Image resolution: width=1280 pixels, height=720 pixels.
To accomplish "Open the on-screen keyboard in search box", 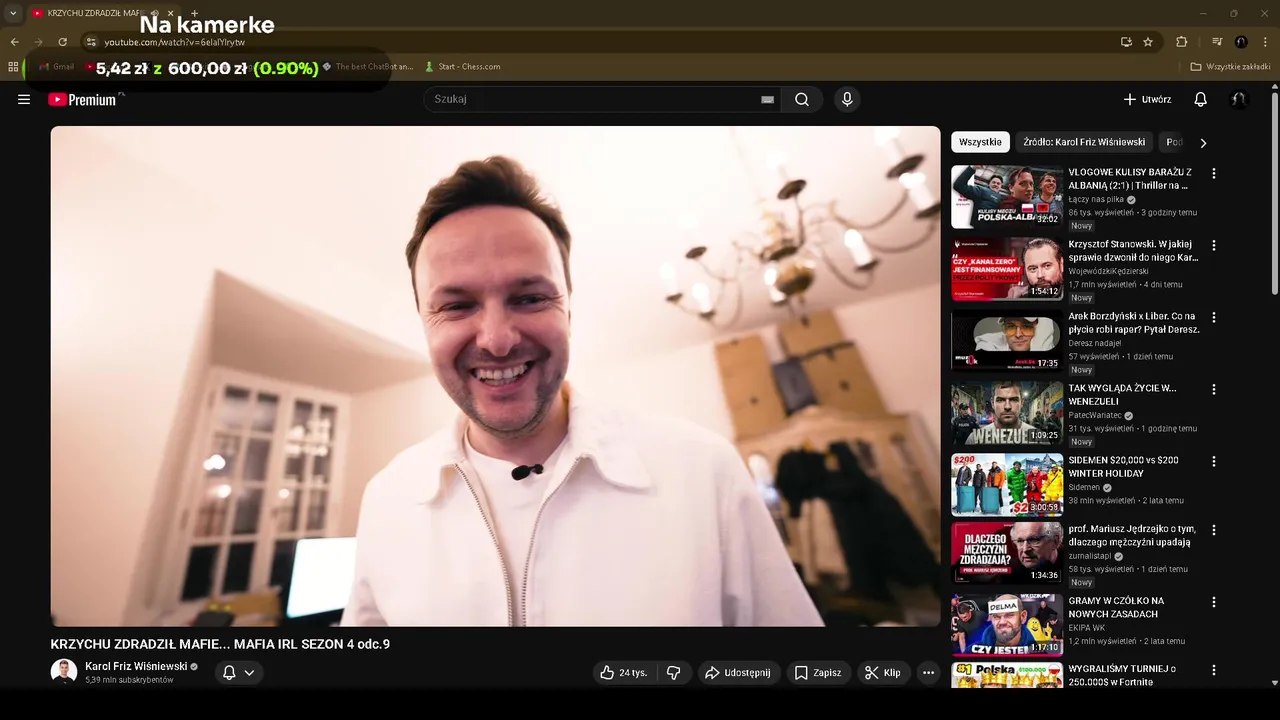I will tap(767, 99).
